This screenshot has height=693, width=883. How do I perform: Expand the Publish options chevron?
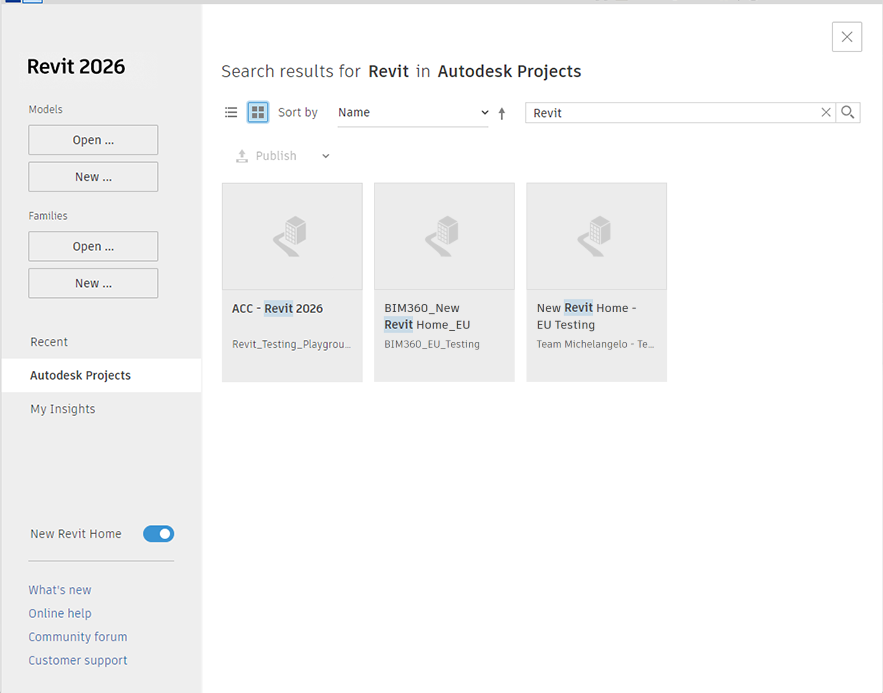325,156
